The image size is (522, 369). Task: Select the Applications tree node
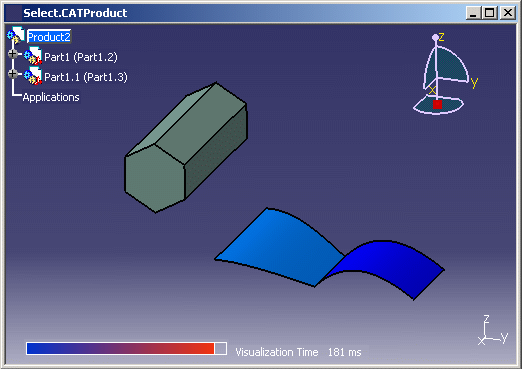(x=51, y=97)
